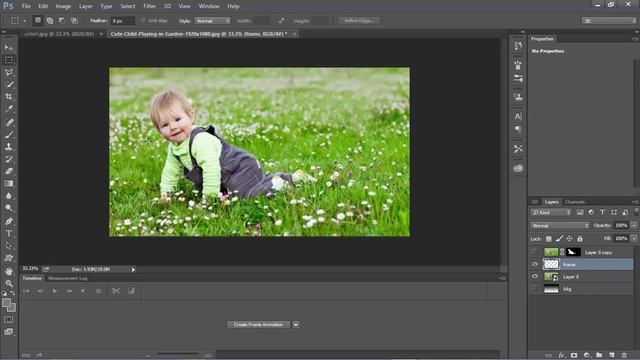Toggle lock all padlock icon
Screen dimensions: 640x360
(x=580, y=238)
